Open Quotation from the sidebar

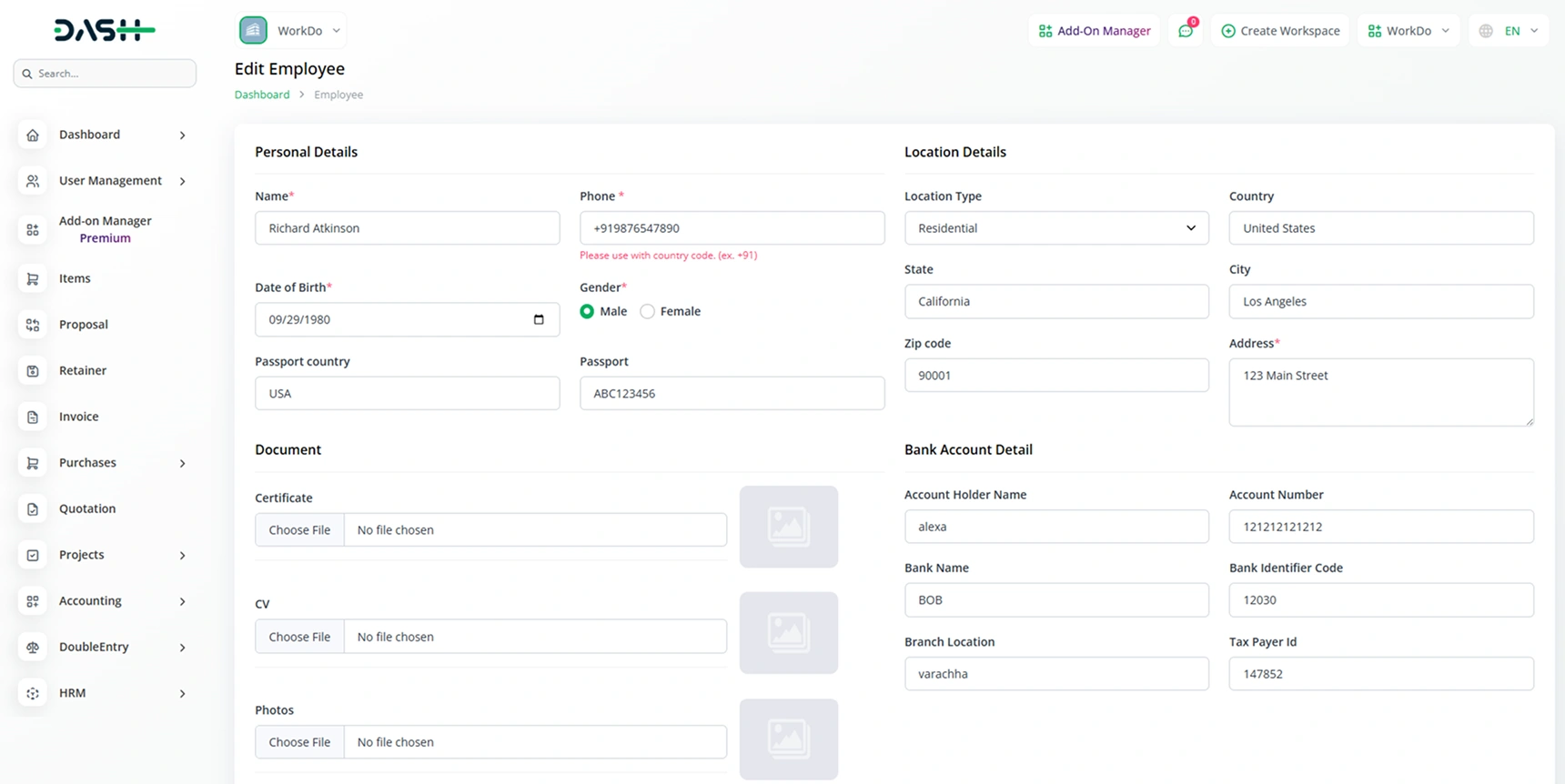[x=87, y=509]
